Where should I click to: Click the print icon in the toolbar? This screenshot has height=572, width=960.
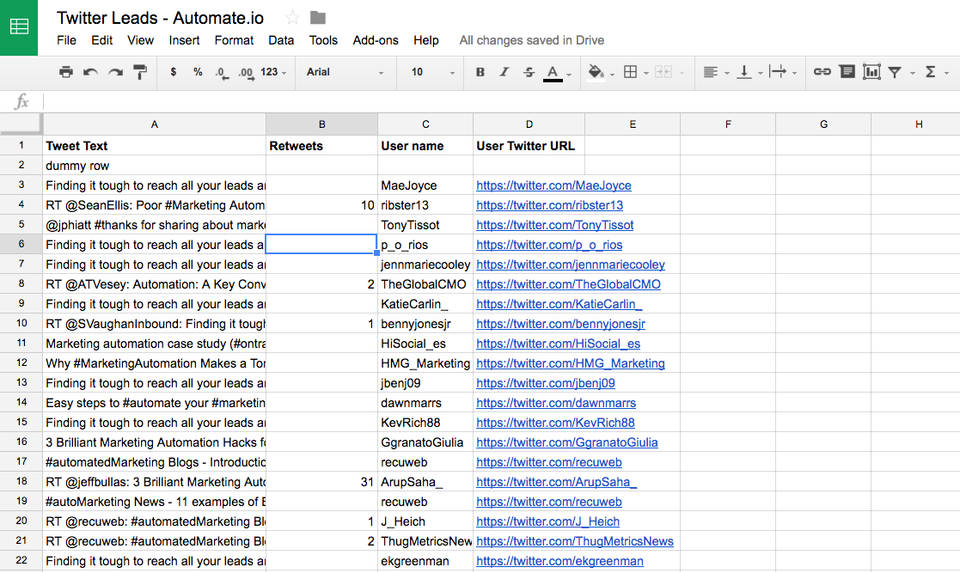point(66,72)
